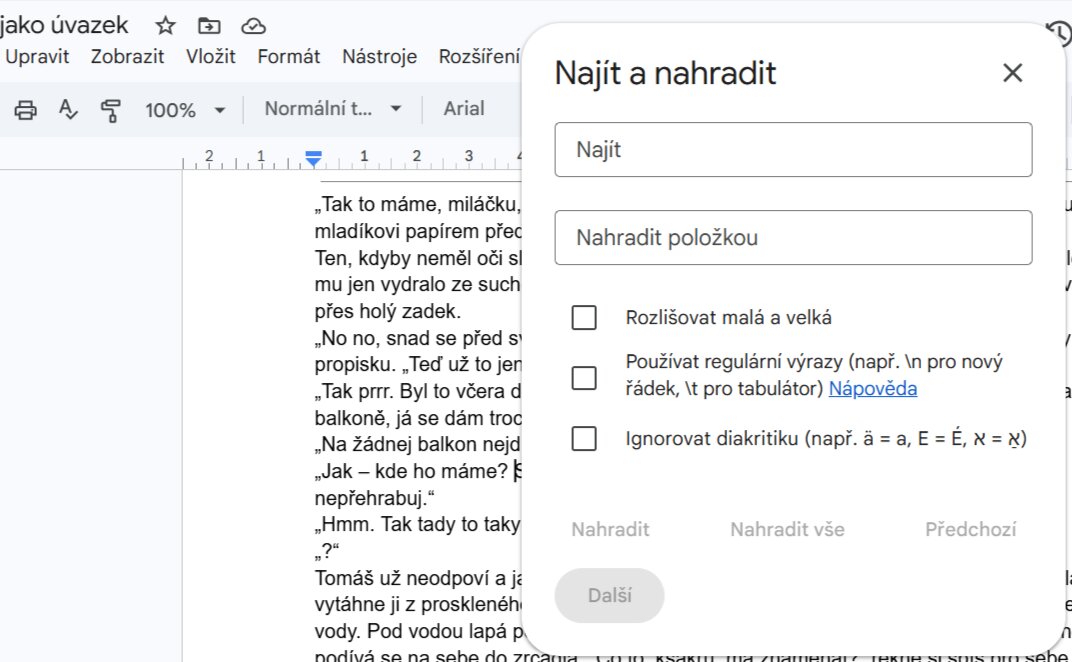This screenshot has width=1072, height=662.
Task: Open the Upravit menu
Action: [x=36, y=56]
